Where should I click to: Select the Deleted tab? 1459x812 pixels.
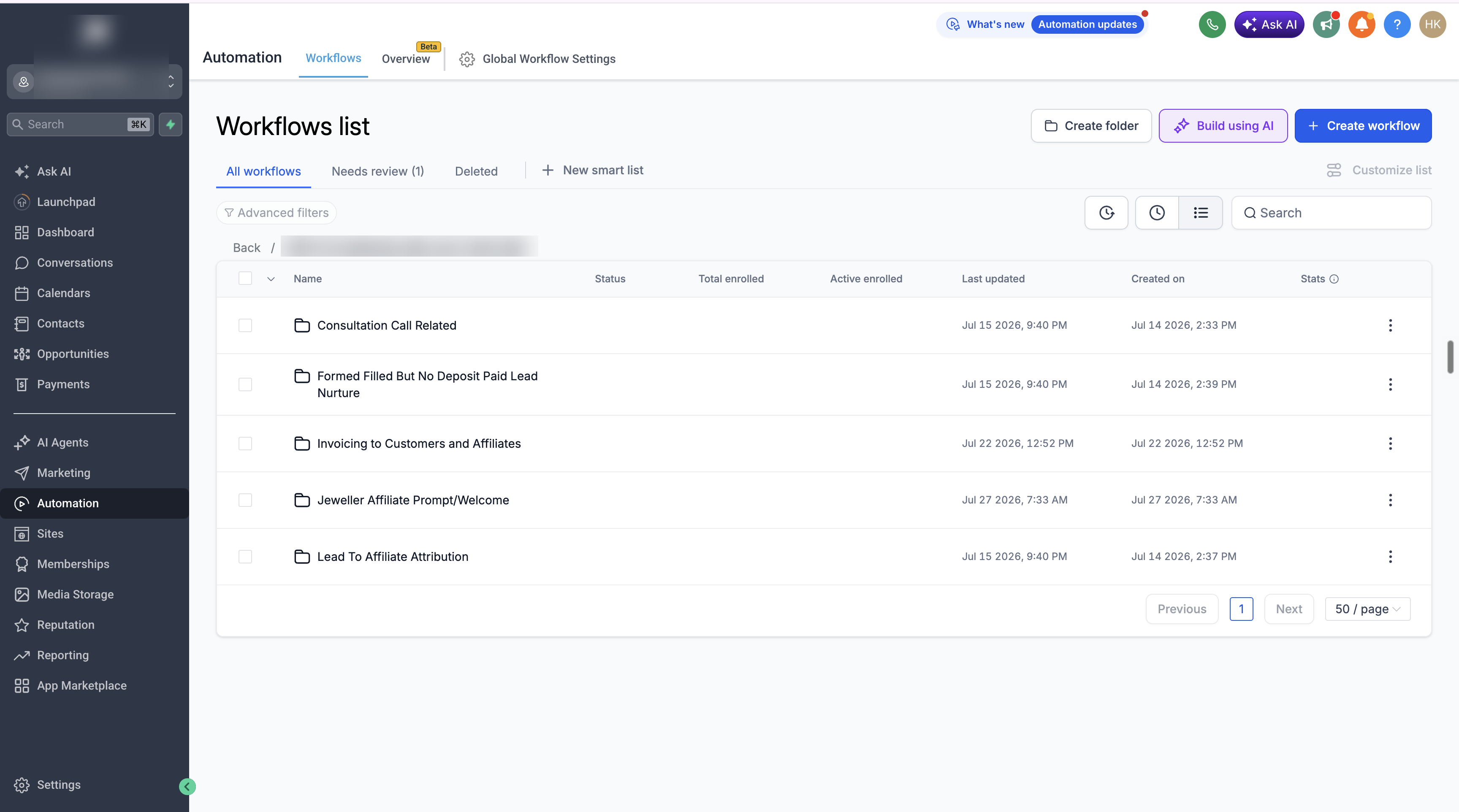[x=476, y=171]
